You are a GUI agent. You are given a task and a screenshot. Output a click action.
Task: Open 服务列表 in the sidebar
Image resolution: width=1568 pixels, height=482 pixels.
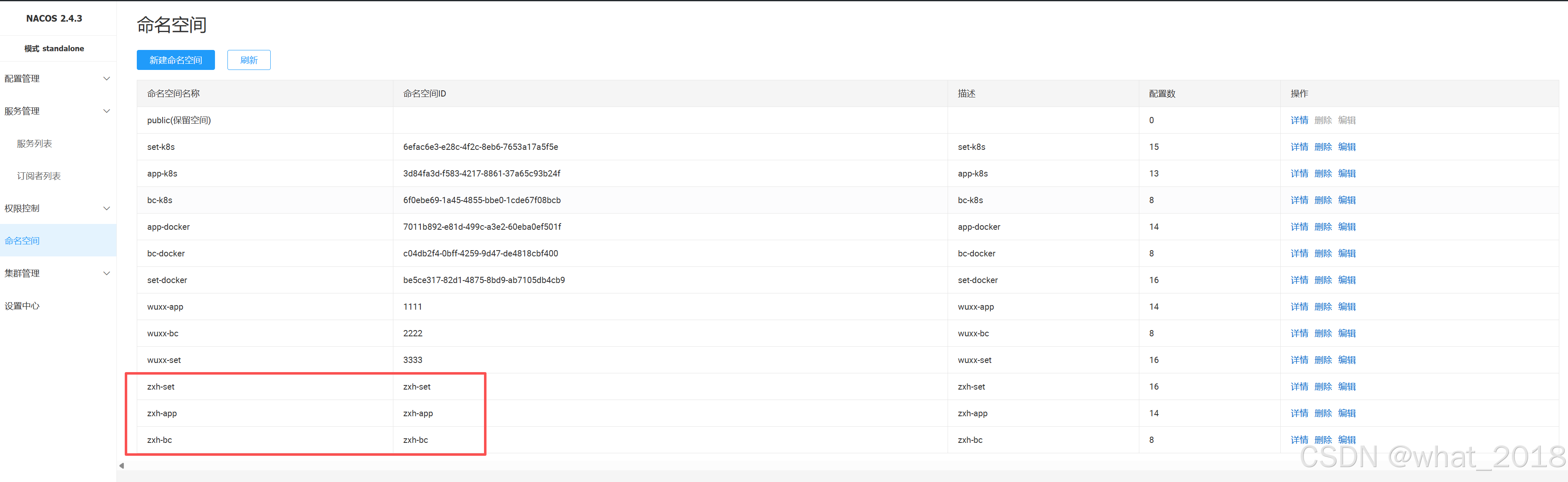34,144
